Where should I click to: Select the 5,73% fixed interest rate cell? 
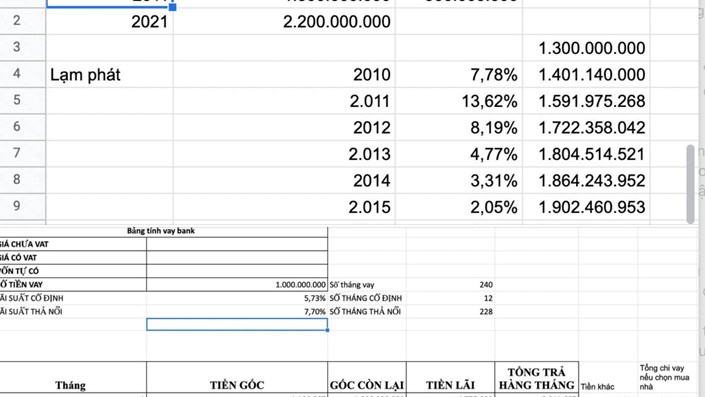click(237, 298)
